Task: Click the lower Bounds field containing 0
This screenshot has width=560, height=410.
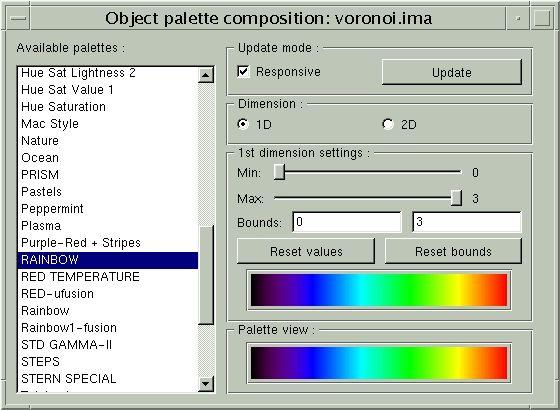Action: [347, 222]
